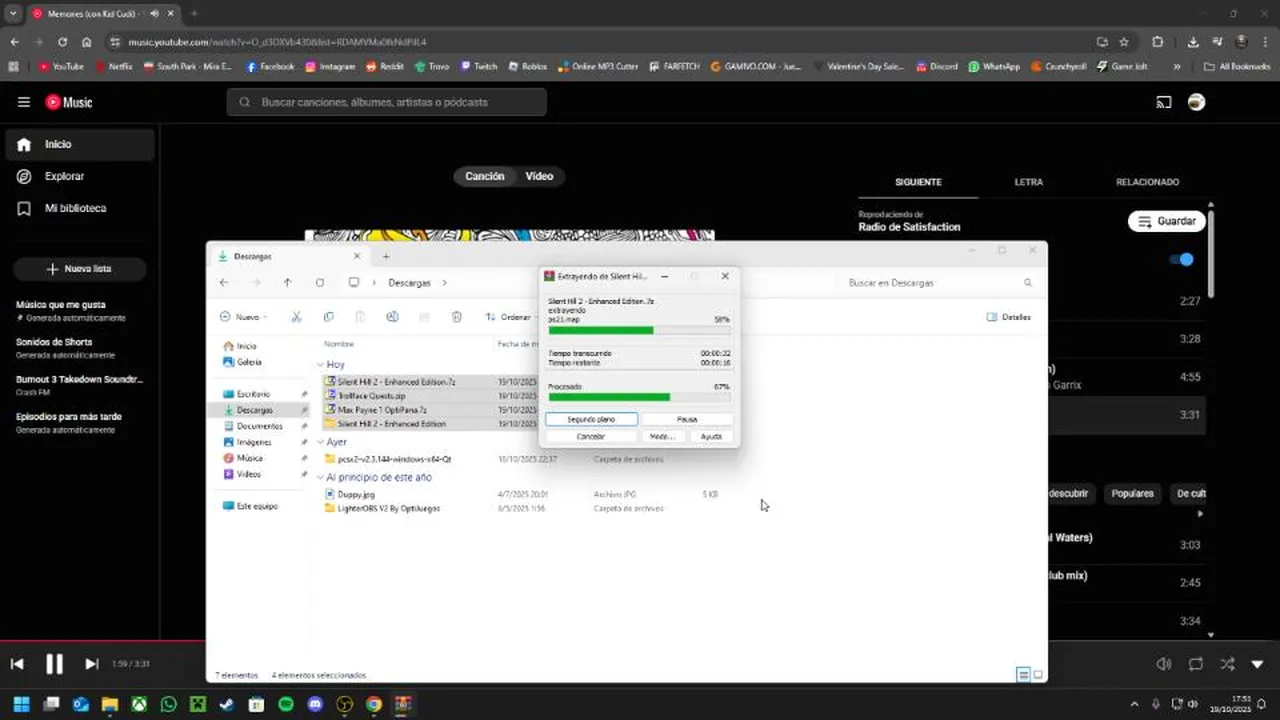The height and width of the screenshot is (720, 1280).
Task: Switch Explorer to large thumbnails view
Action: [1038, 675]
